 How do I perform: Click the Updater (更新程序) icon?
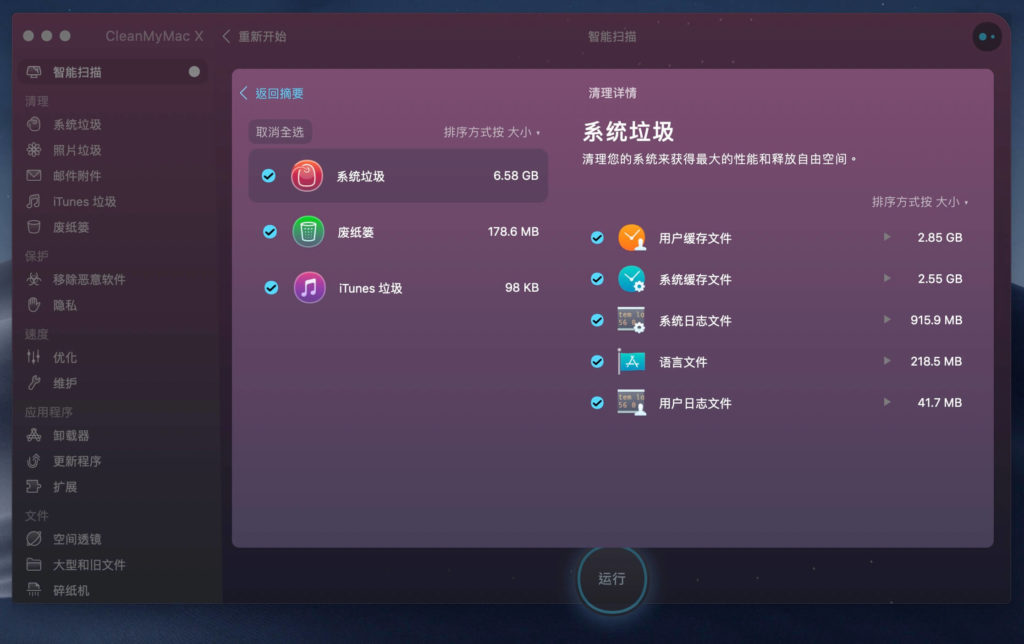(x=34, y=460)
